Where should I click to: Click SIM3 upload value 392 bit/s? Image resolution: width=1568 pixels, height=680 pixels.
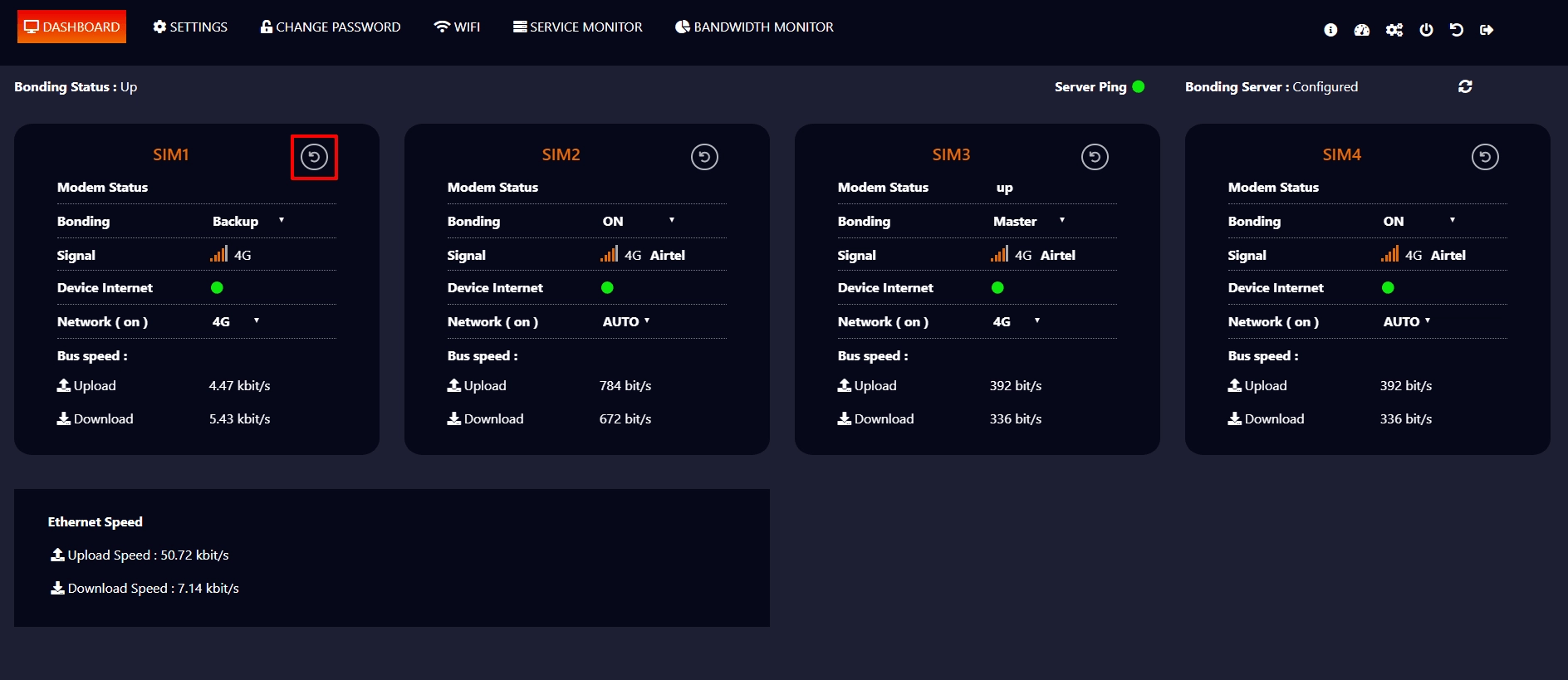pos(1016,385)
